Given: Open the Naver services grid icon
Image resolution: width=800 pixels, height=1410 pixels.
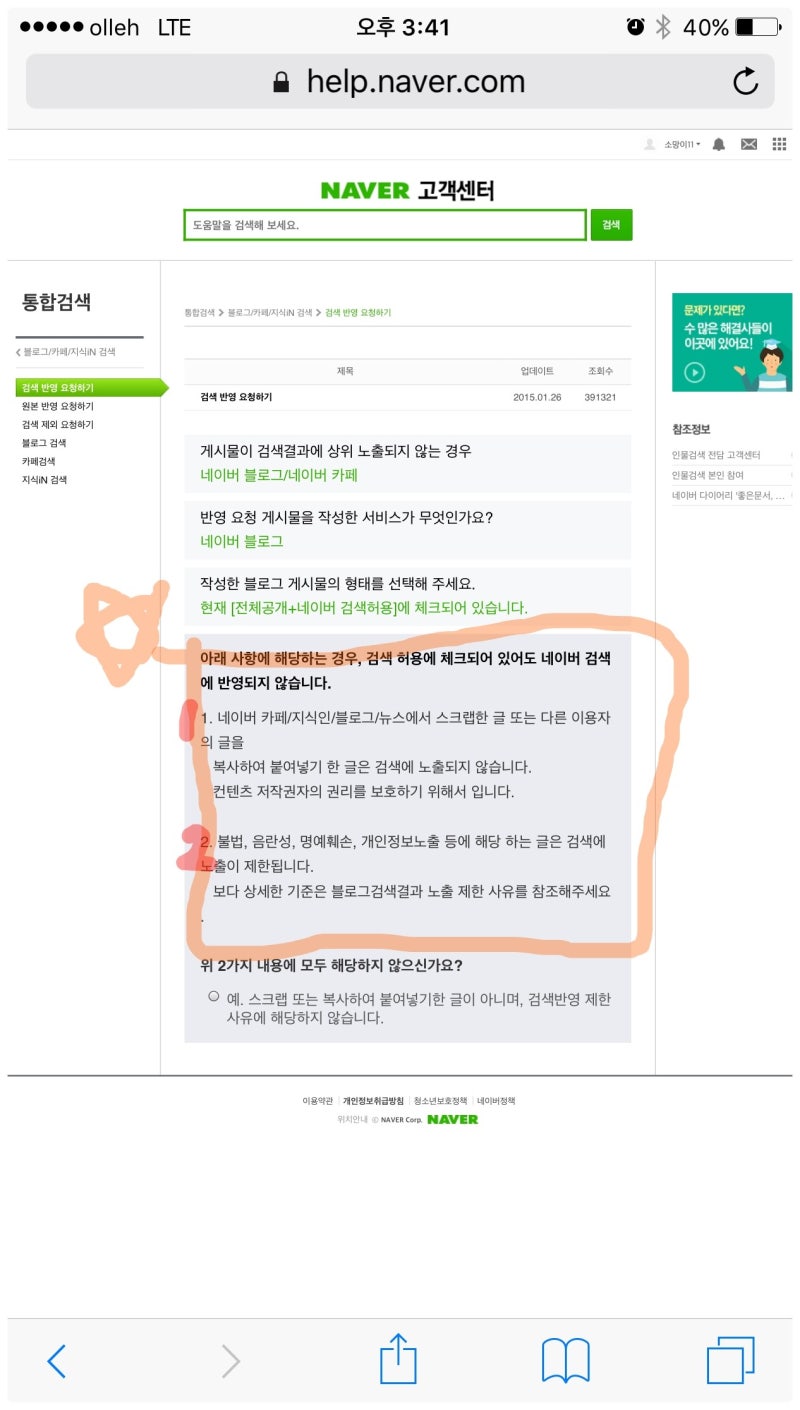Looking at the screenshot, I should (779, 144).
